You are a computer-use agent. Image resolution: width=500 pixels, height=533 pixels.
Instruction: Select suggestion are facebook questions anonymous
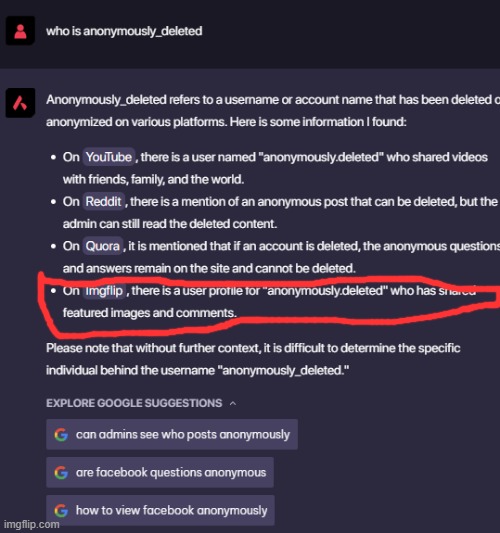coord(160,472)
